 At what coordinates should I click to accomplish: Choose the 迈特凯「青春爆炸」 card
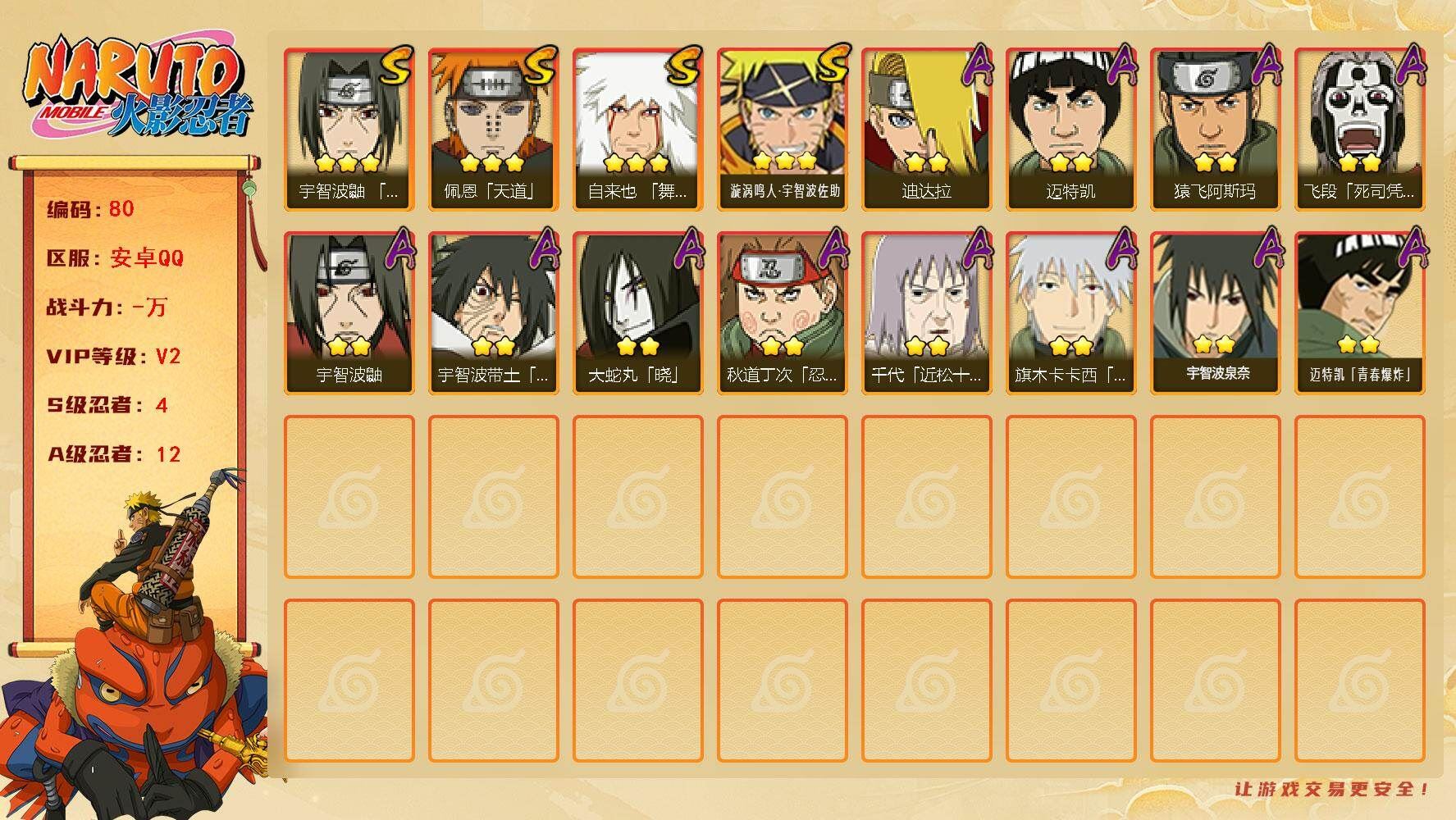(1359, 313)
